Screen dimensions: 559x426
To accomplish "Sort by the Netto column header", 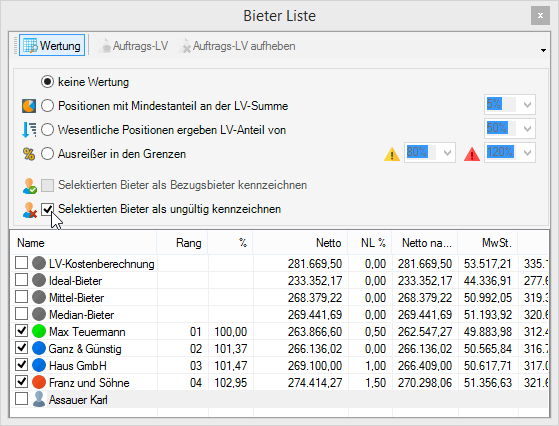I will click(x=301, y=243).
